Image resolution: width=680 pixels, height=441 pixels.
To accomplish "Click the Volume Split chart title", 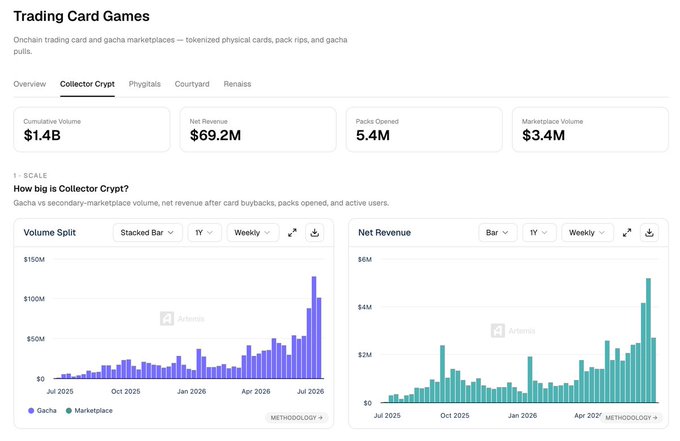I will pyautogui.click(x=49, y=233).
